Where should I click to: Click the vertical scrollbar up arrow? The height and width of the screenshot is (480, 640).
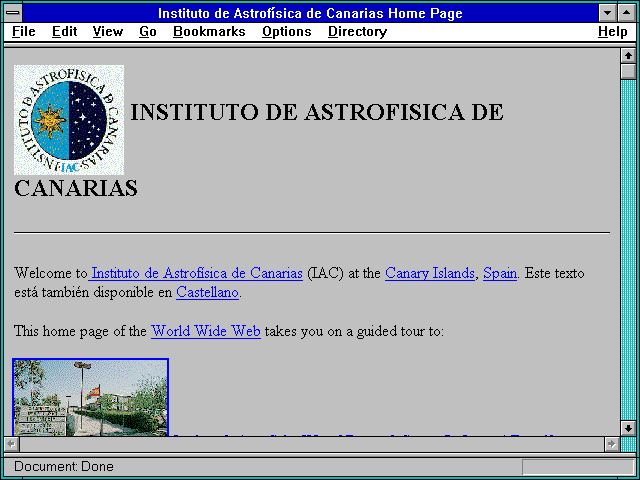[x=628, y=56]
